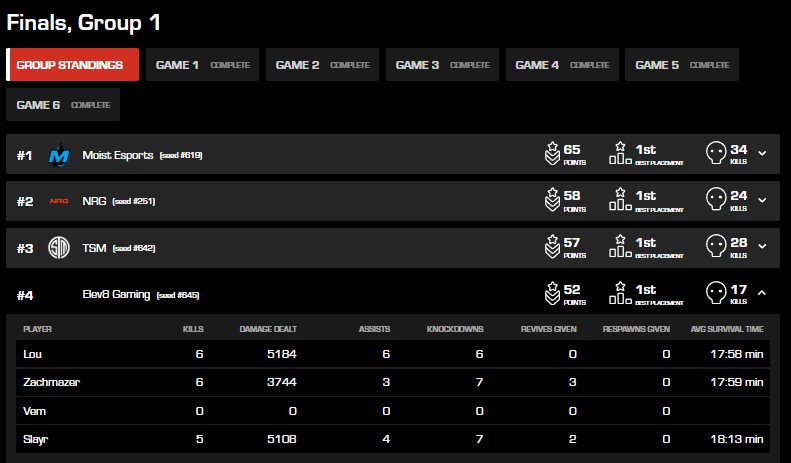The image size is (791, 463).
Task: Click the best placement podium icon for Moist Esports
Action: click(x=620, y=153)
